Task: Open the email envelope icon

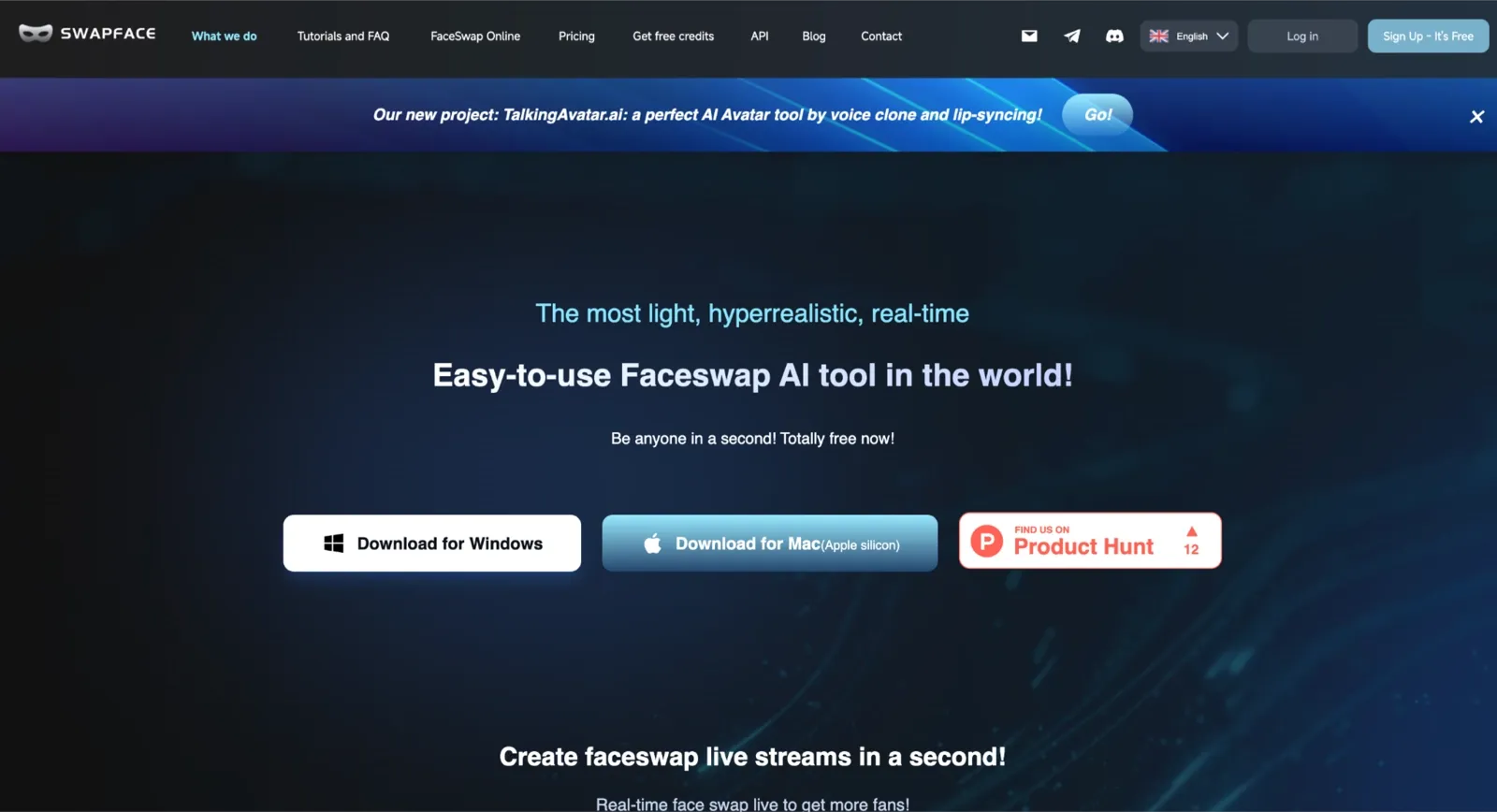Action: [1029, 36]
